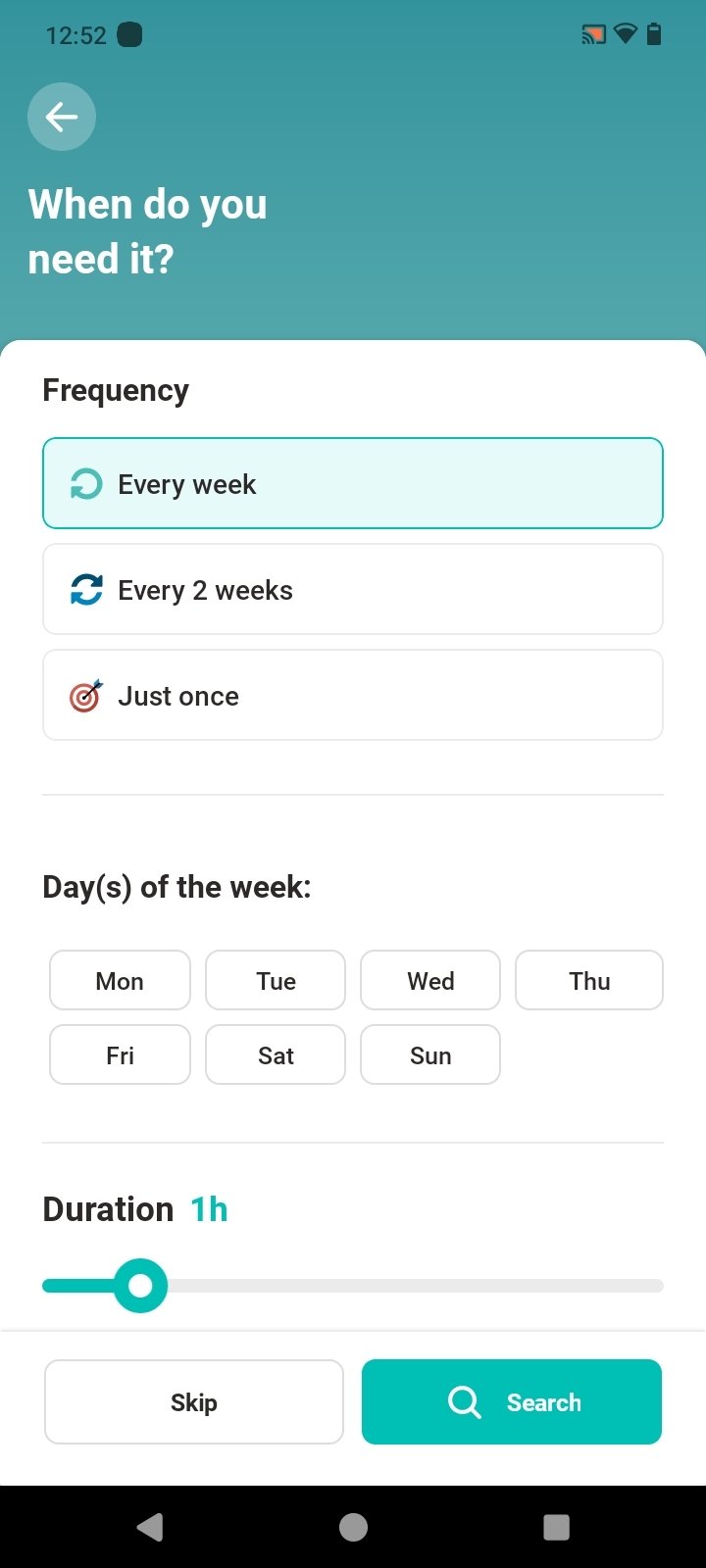Select Sun day chip
Viewport: 706px width, 1568px height.
point(430,1055)
